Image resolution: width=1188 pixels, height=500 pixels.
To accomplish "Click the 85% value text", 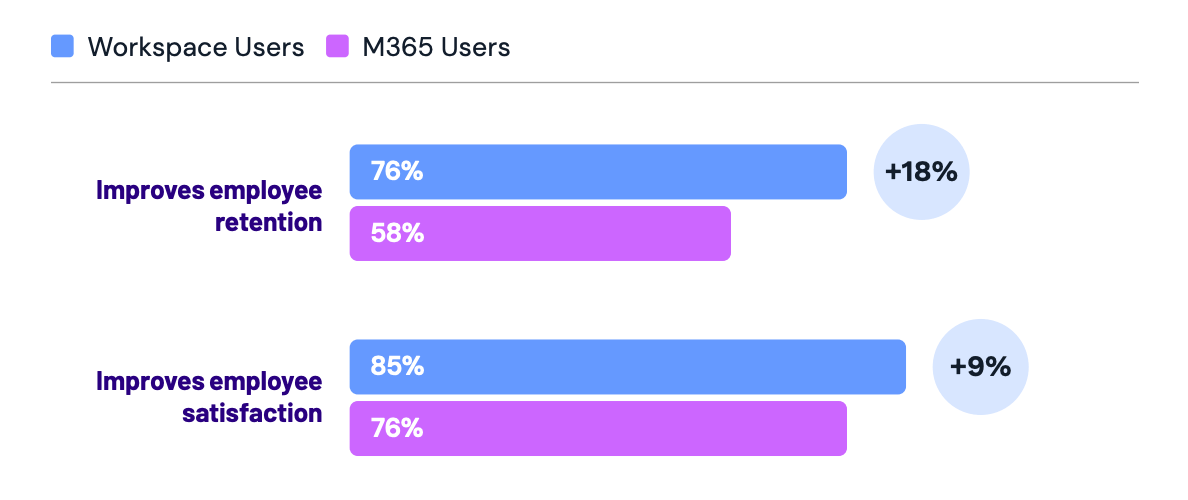I will click(397, 367).
